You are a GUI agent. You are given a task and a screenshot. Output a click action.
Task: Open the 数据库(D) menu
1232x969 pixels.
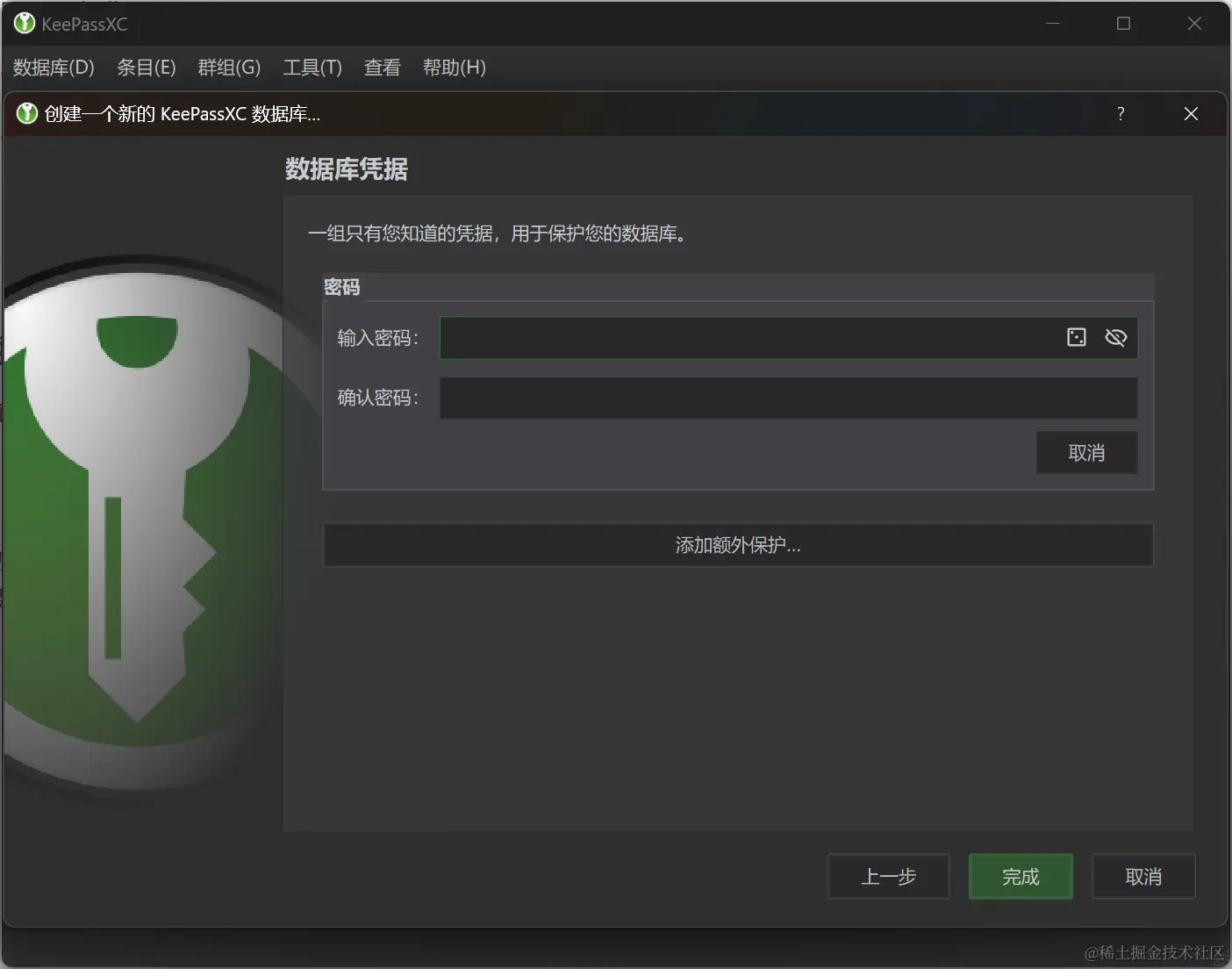tap(54, 68)
